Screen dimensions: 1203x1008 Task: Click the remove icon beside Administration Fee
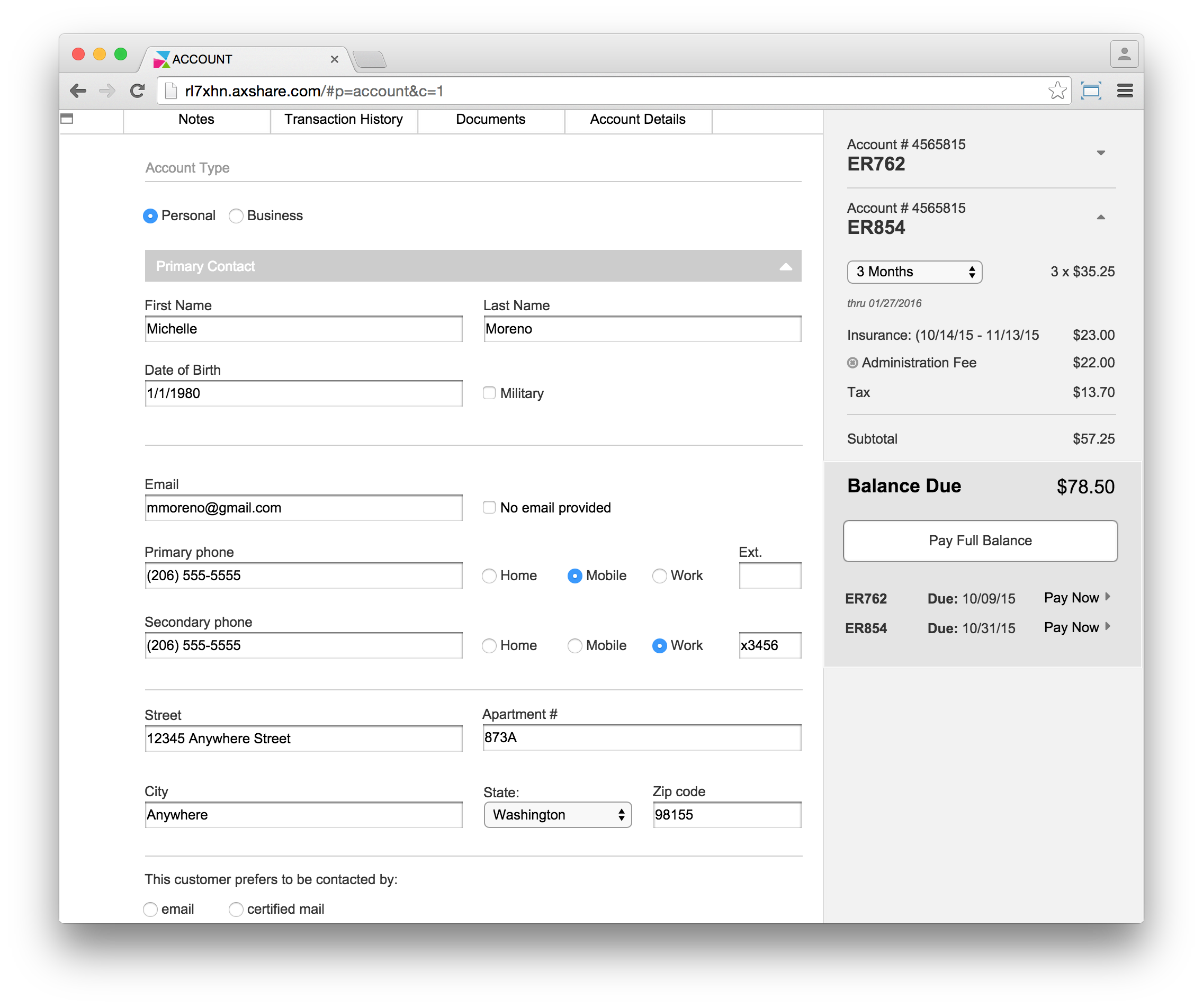click(x=852, y=363)
